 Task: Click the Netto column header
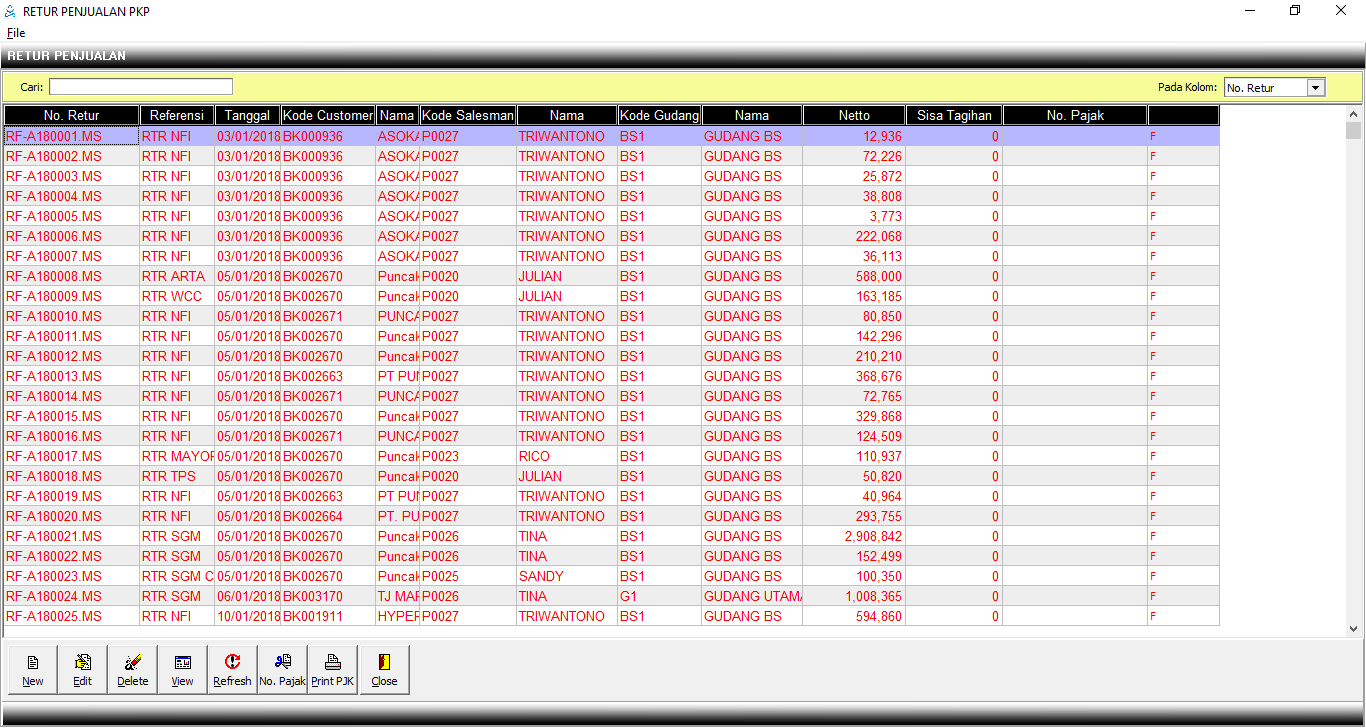(x=854, y=116)
